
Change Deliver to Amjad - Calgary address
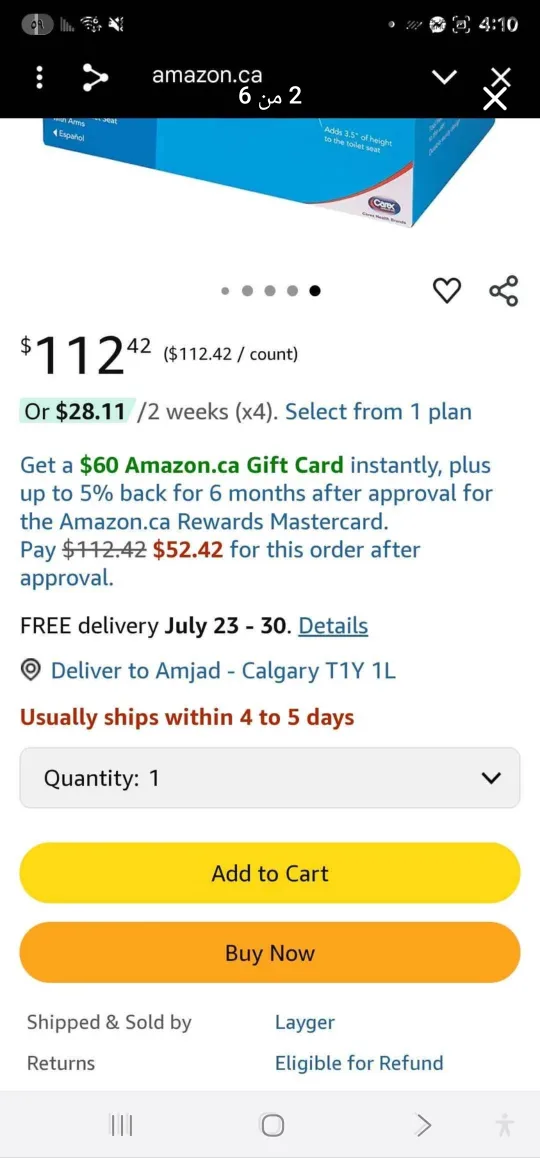click(224, 671)
